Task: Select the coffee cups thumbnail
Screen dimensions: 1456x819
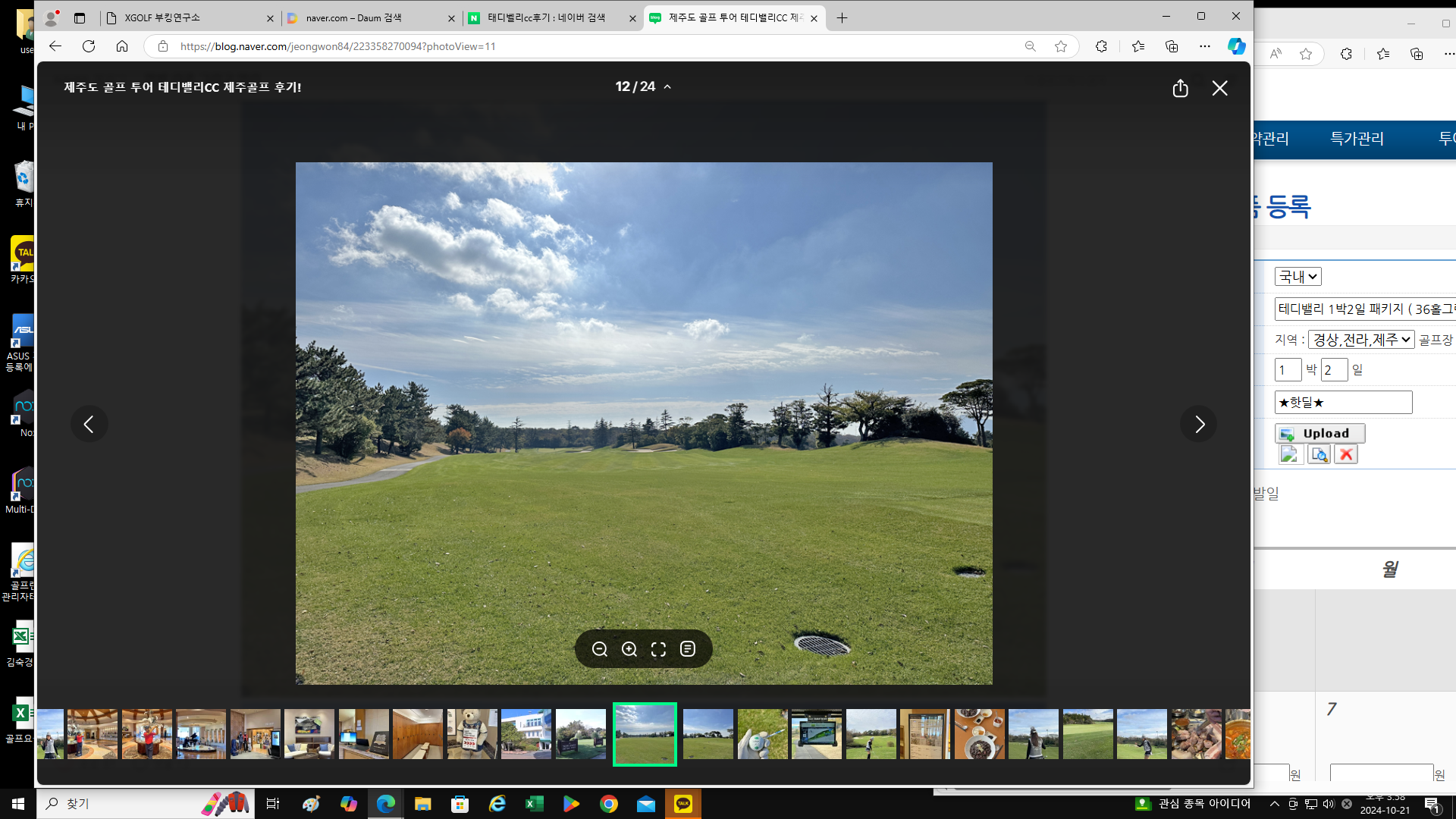Action: pyautogui.click(x=979, y=734)
